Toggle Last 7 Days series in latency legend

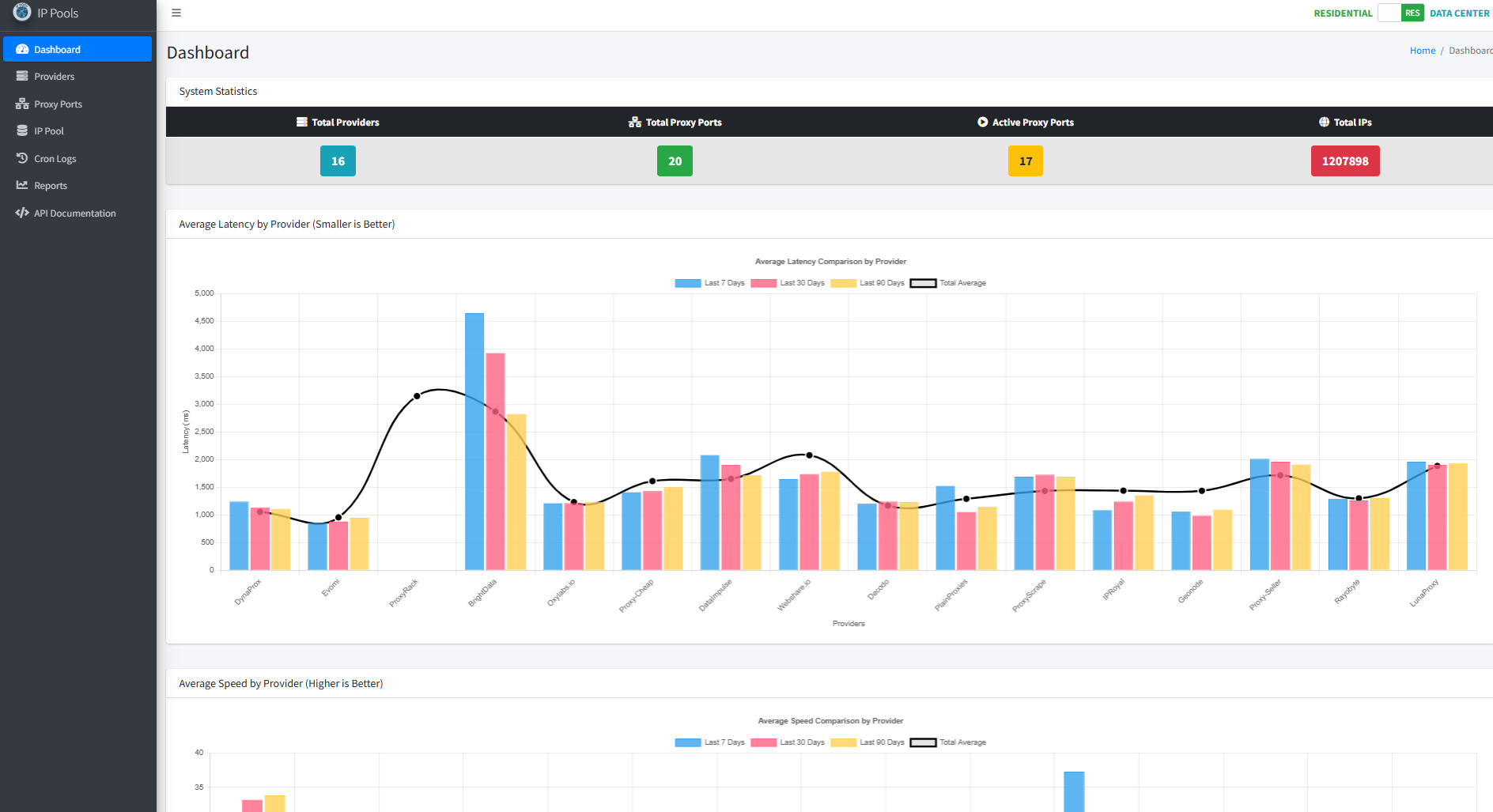click(x=709, y=283)
